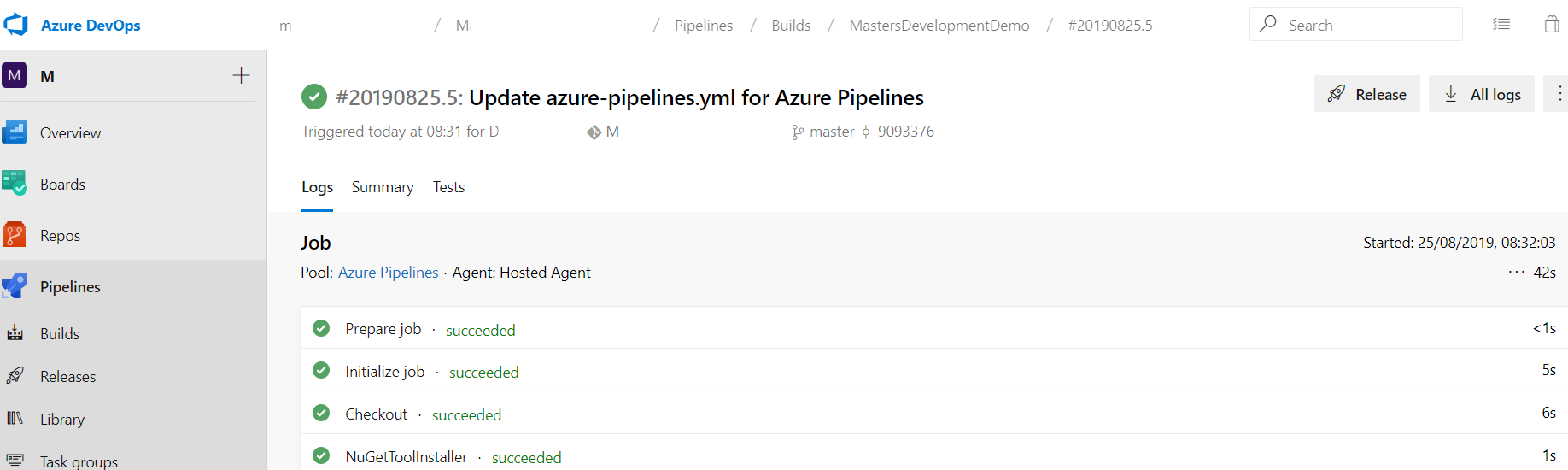Click the Prepare job success icon
The image size is (1568, 470).
tap(321, 328)
